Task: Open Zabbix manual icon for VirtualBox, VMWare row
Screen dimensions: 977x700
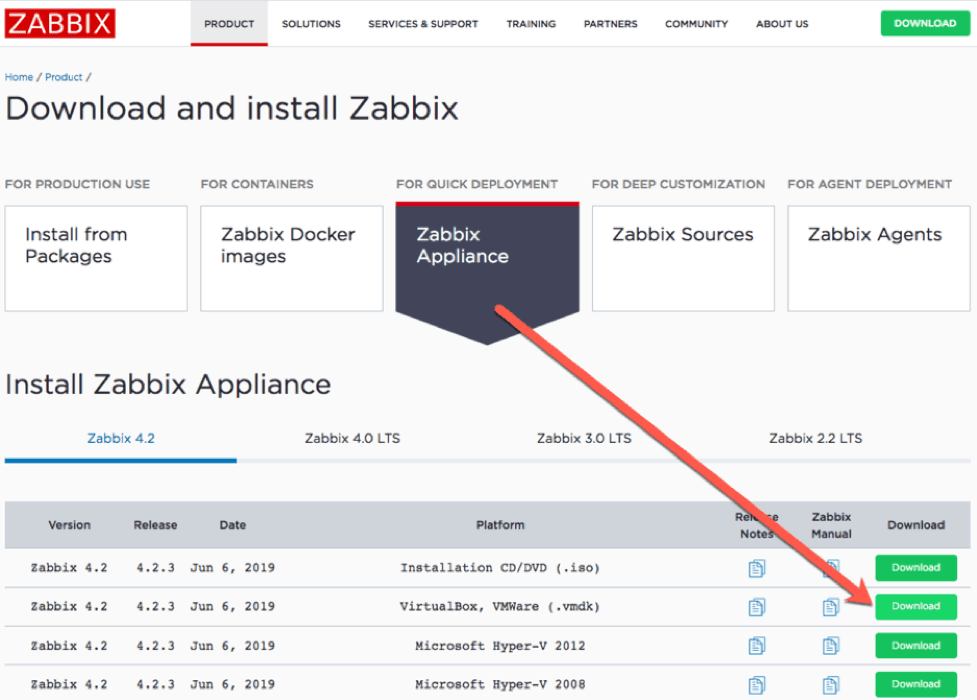Action: pyautogui.click(x=831, y=607)
